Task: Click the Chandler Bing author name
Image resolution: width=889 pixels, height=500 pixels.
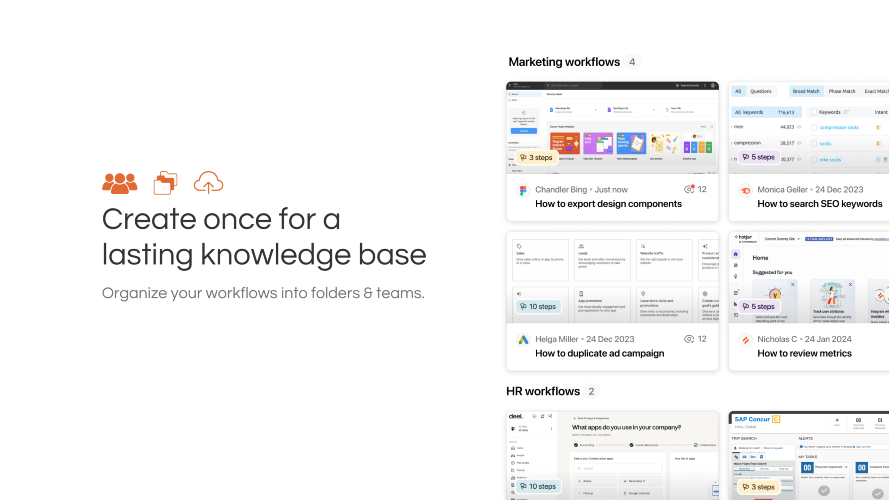Action: pyautogui.click(x=561, y=190)
